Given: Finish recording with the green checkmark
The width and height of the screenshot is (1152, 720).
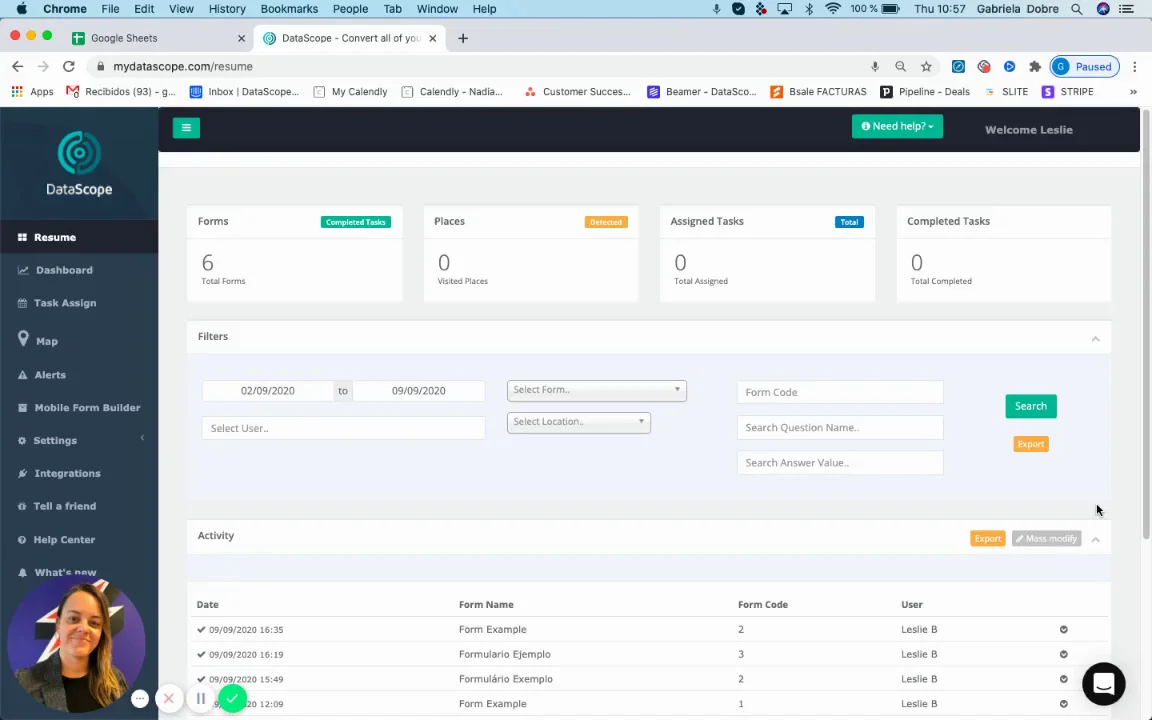Looking at the screenshot, I should point(232,699).
